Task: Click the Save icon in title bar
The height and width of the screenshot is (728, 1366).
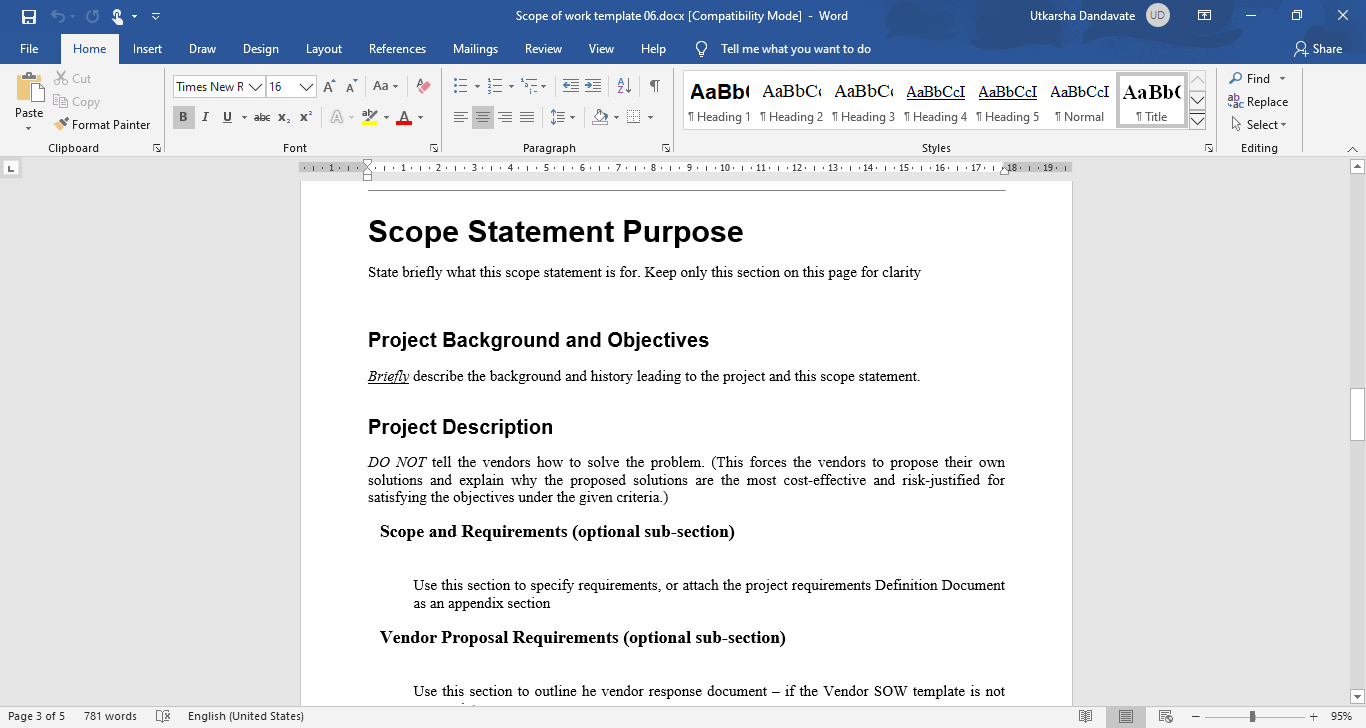Action: coord(29,16)
